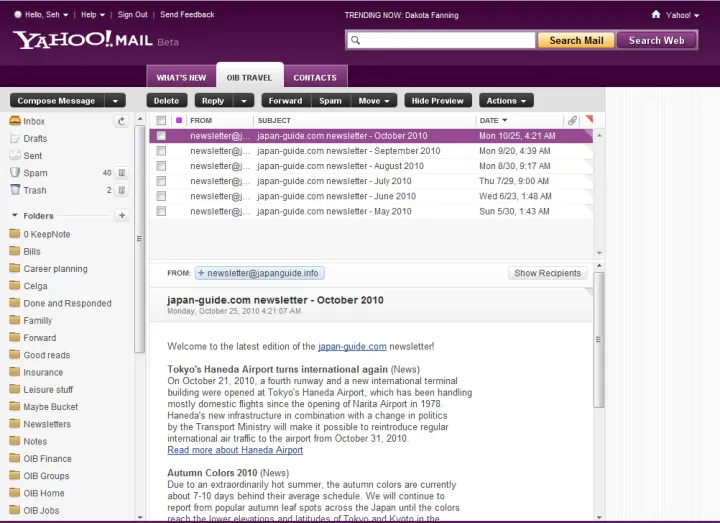Expand the Actions dropdown menu

(506, 101)
